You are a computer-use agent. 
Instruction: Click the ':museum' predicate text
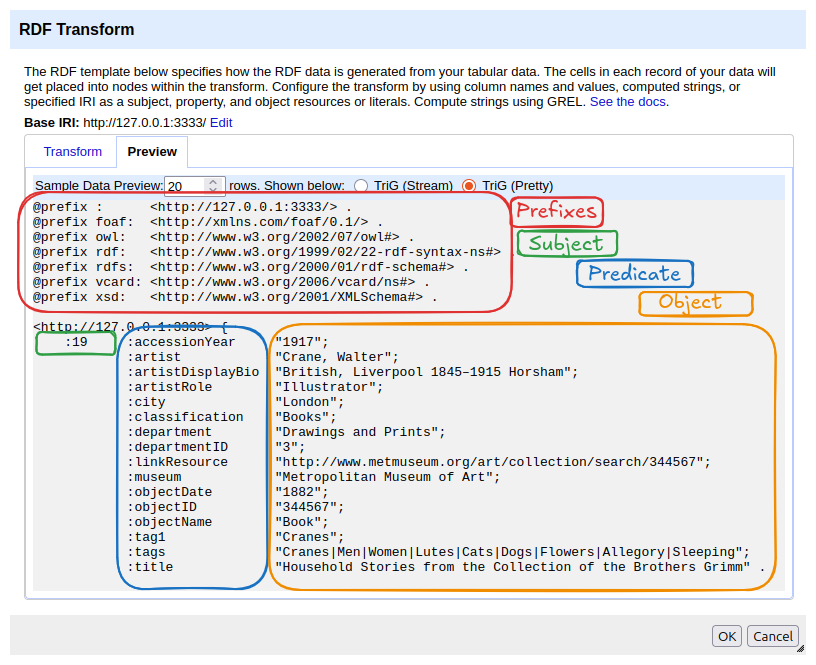(154, 477)
